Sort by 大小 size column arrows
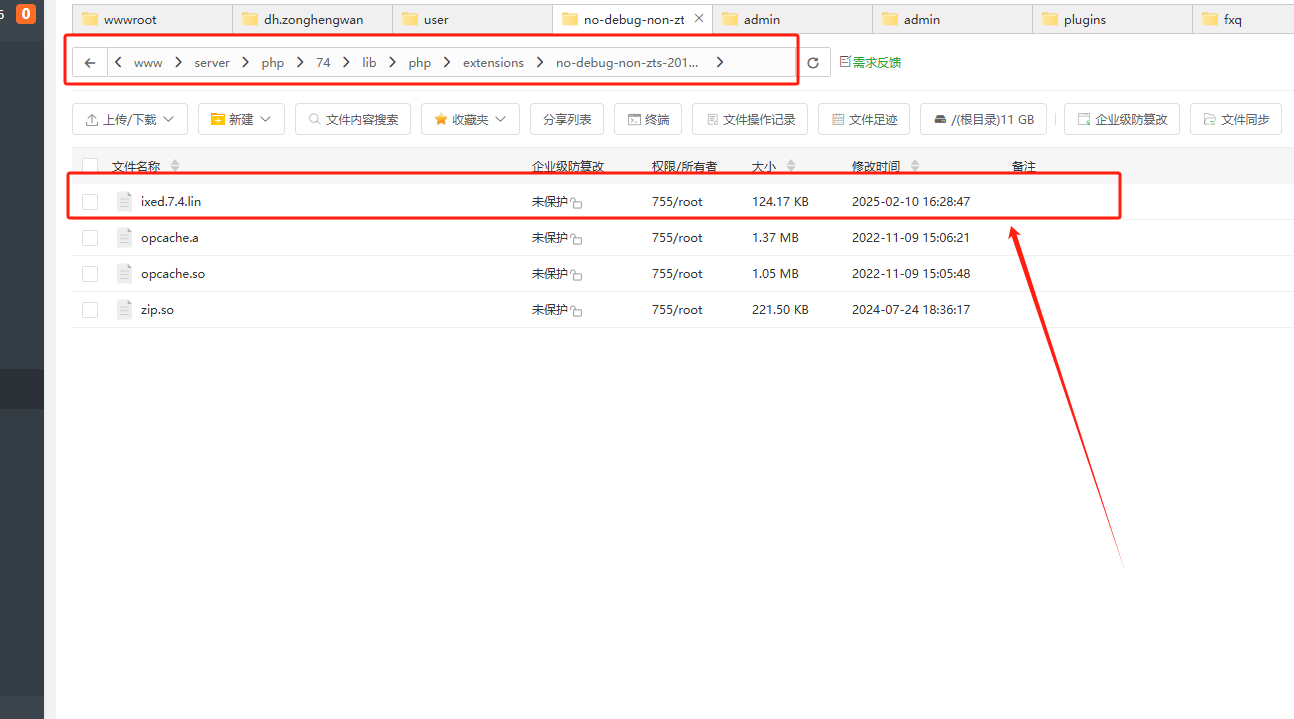 click(x=792, y=166)
